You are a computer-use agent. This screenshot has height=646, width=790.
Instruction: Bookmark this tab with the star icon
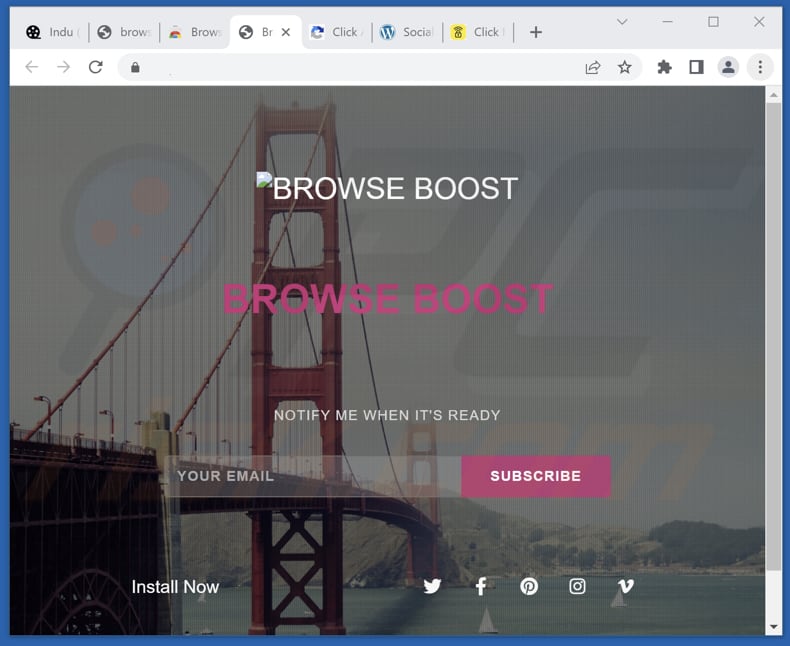[625, 67]
